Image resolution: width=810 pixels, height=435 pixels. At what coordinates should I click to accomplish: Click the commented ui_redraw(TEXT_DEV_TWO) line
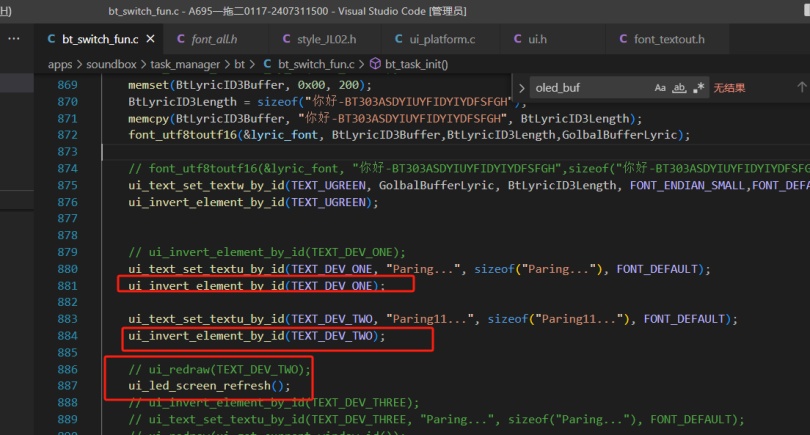point(220,369)
